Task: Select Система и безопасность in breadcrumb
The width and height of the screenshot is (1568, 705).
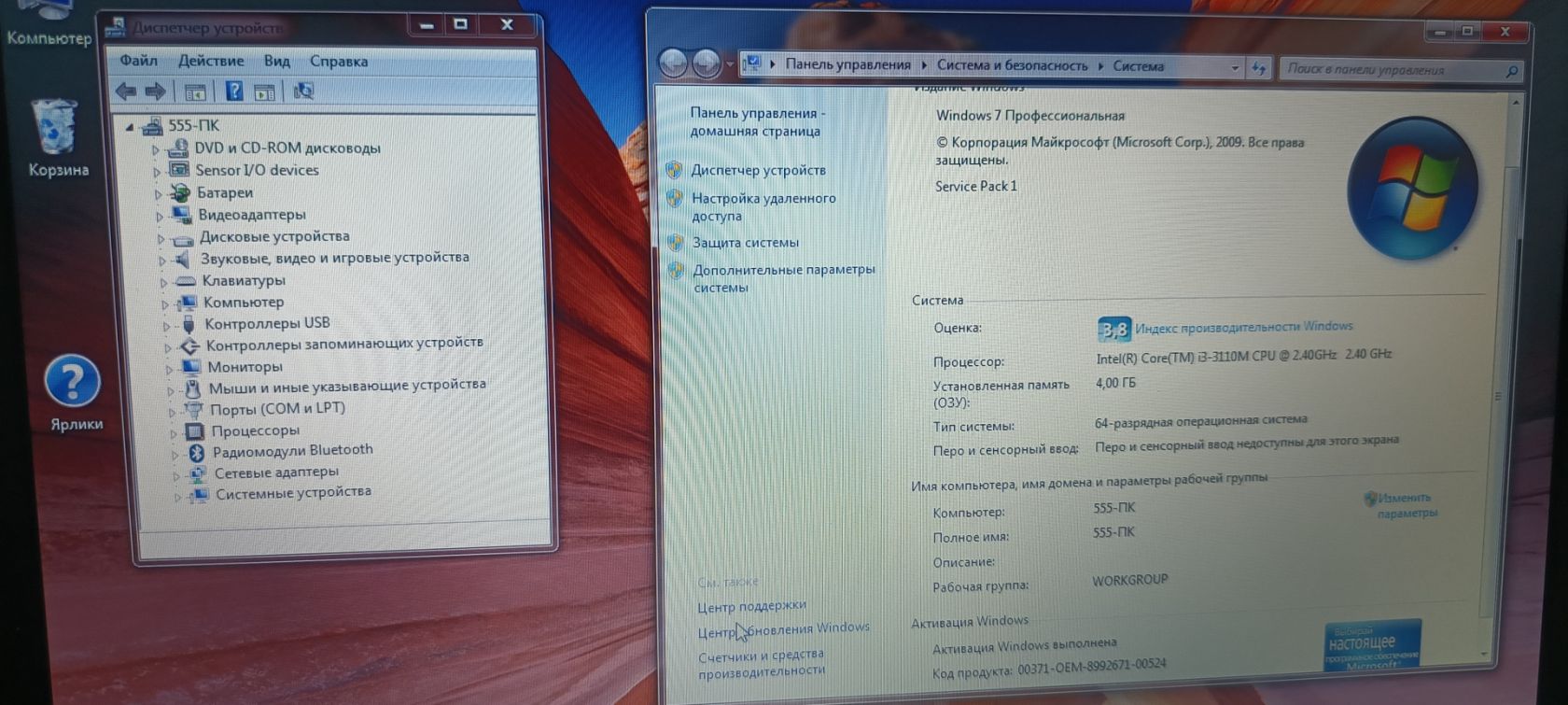Action: coord(1012,65)
